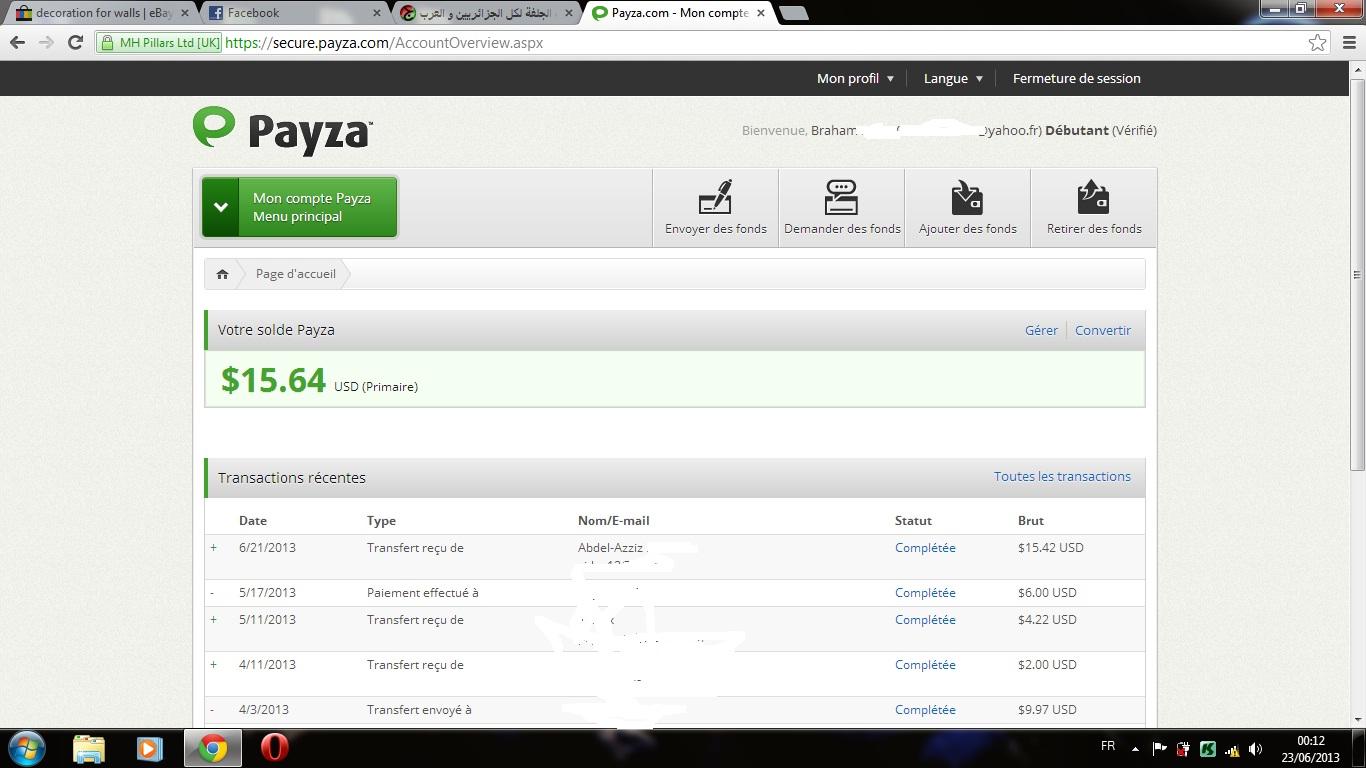Click Page d'accueil breadcrumb
Image resolution: width=1366 pixels, height=768 pixels.
coord(296,274)
